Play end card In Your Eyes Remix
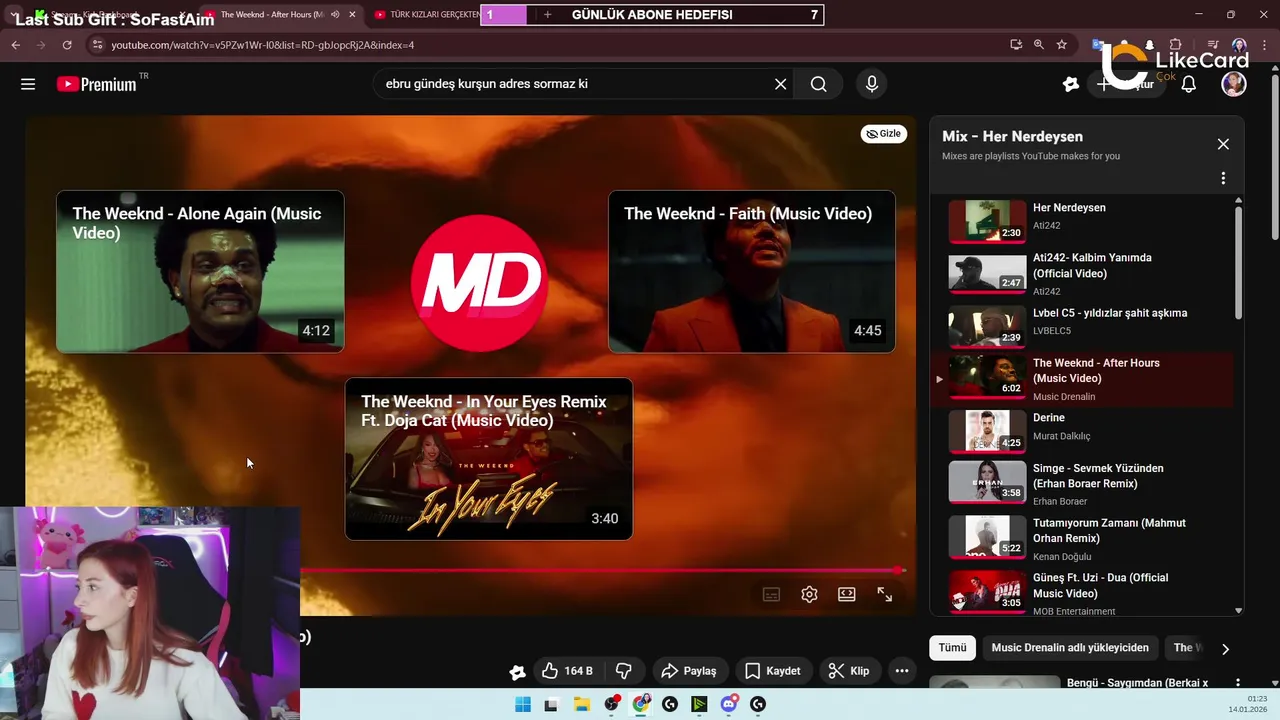 (x=489, y=459)
